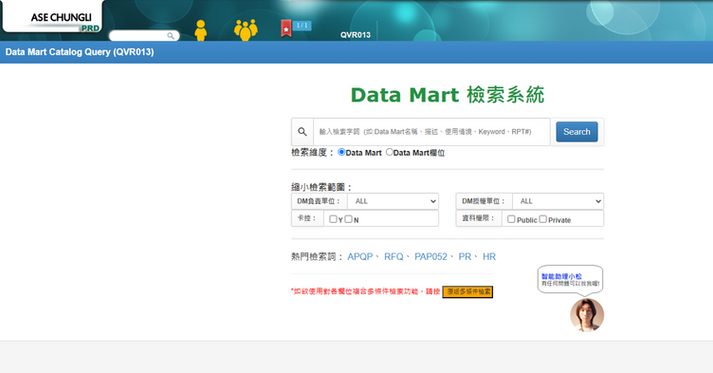Focus the Data Mart keyword search field
This screenshot has width=713, height=373.
tap(432, 132)
